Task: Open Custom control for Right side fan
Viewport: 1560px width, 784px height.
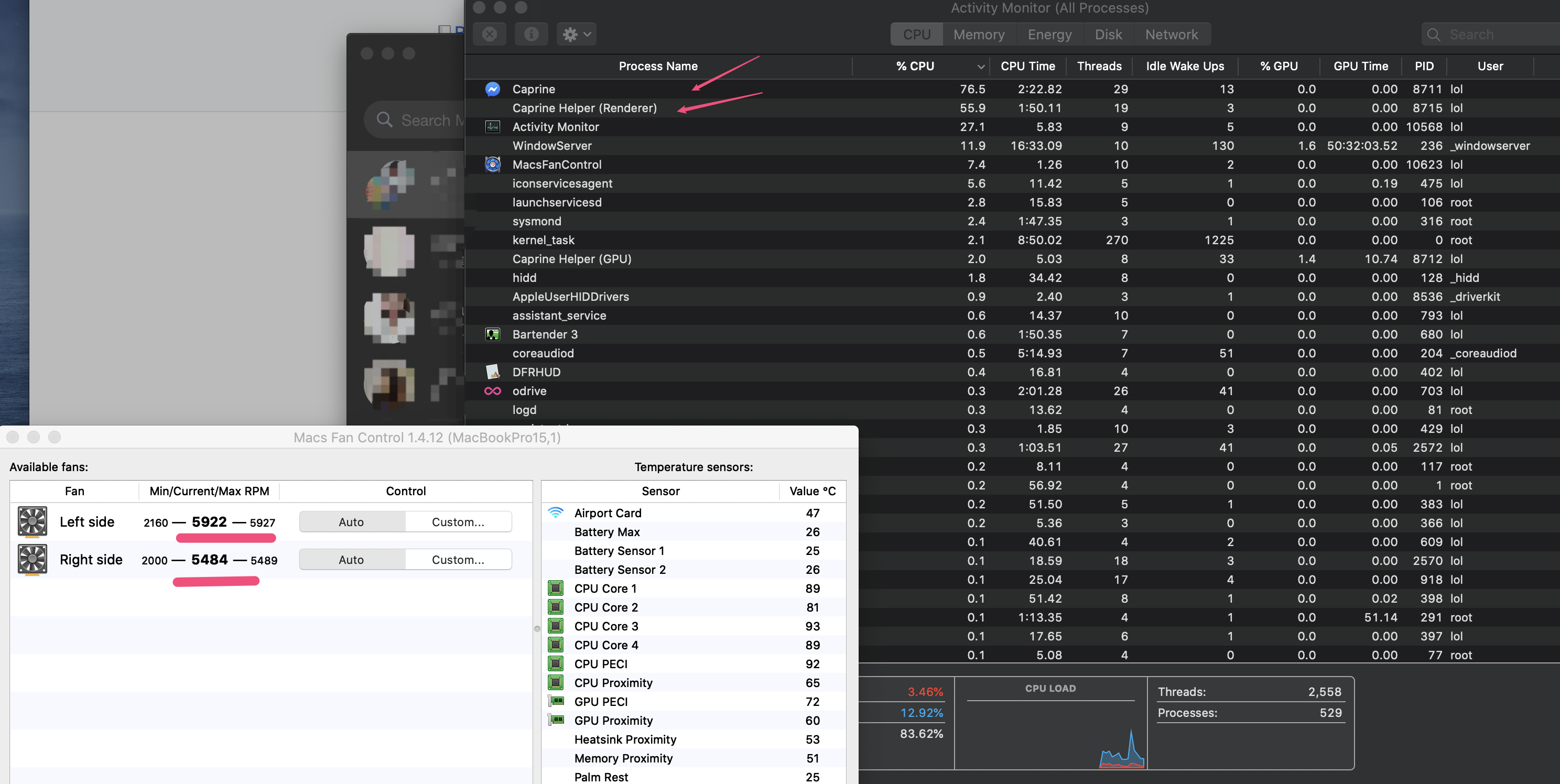Action: [x=459, y=559]
